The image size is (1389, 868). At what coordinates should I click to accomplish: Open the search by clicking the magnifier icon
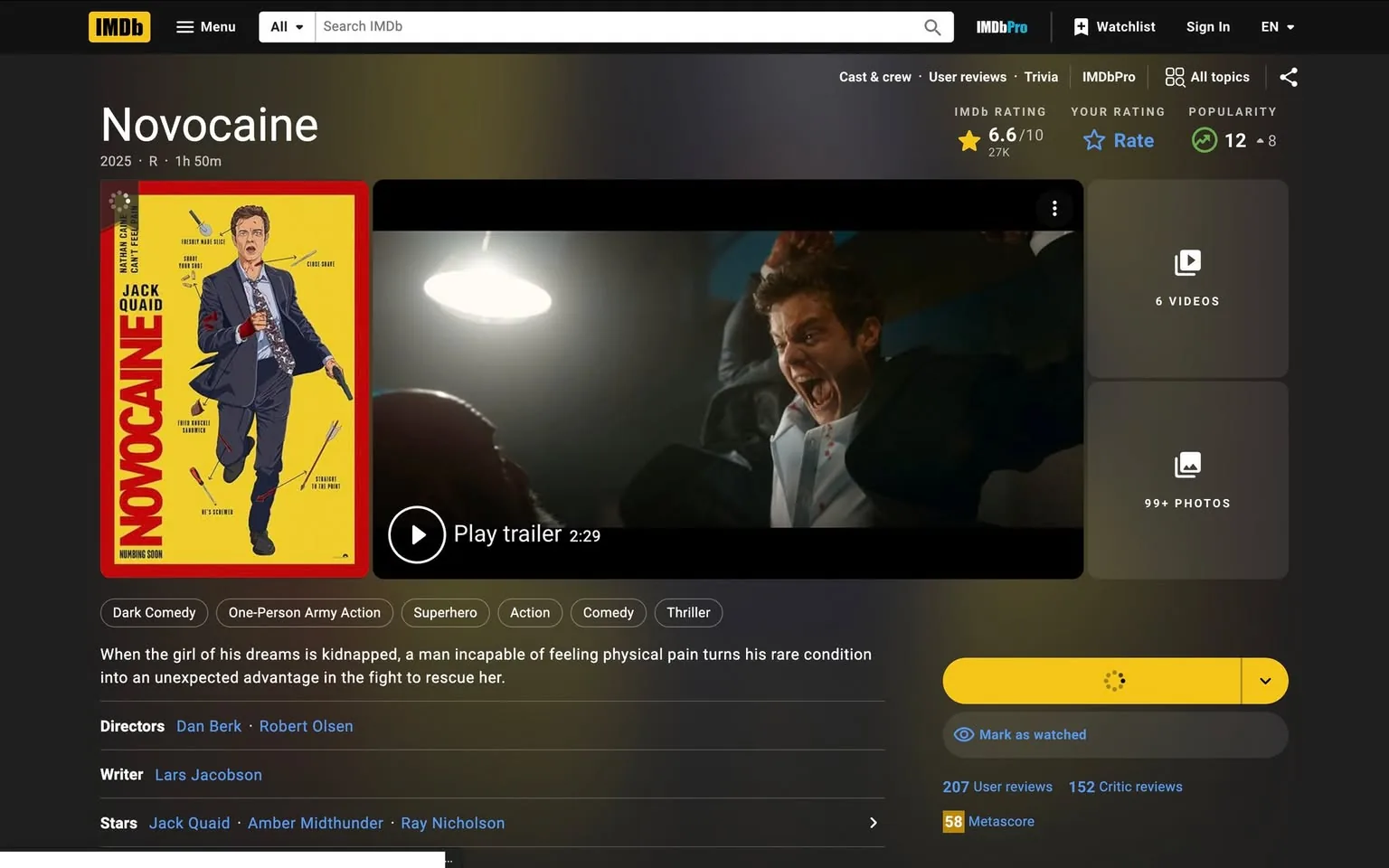tap(931, 26)
